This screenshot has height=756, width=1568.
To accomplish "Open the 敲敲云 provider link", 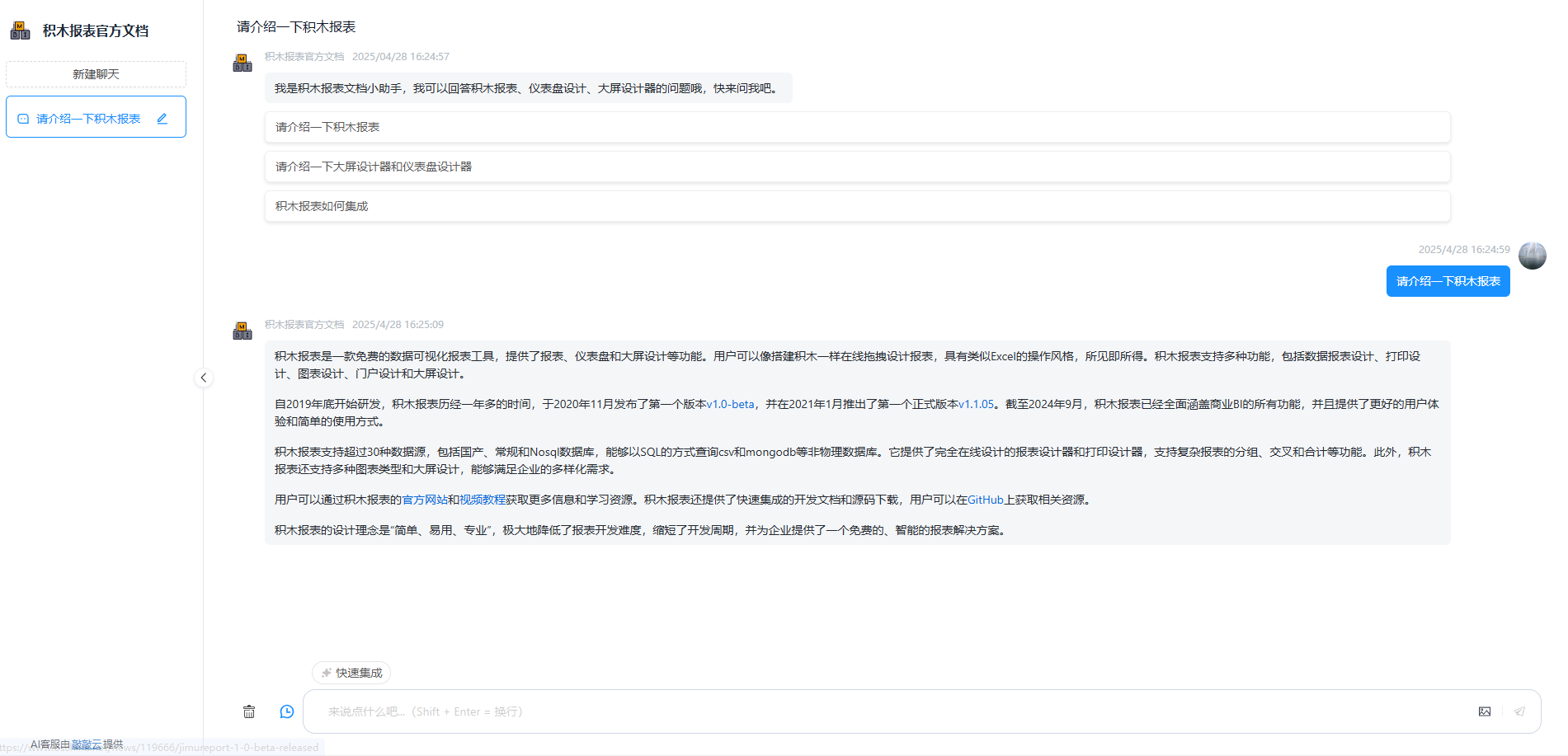I will click(87, 744).
